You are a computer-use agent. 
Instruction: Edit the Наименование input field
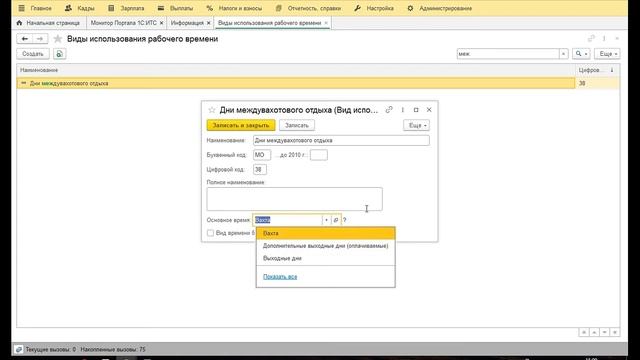coord(341,140)
